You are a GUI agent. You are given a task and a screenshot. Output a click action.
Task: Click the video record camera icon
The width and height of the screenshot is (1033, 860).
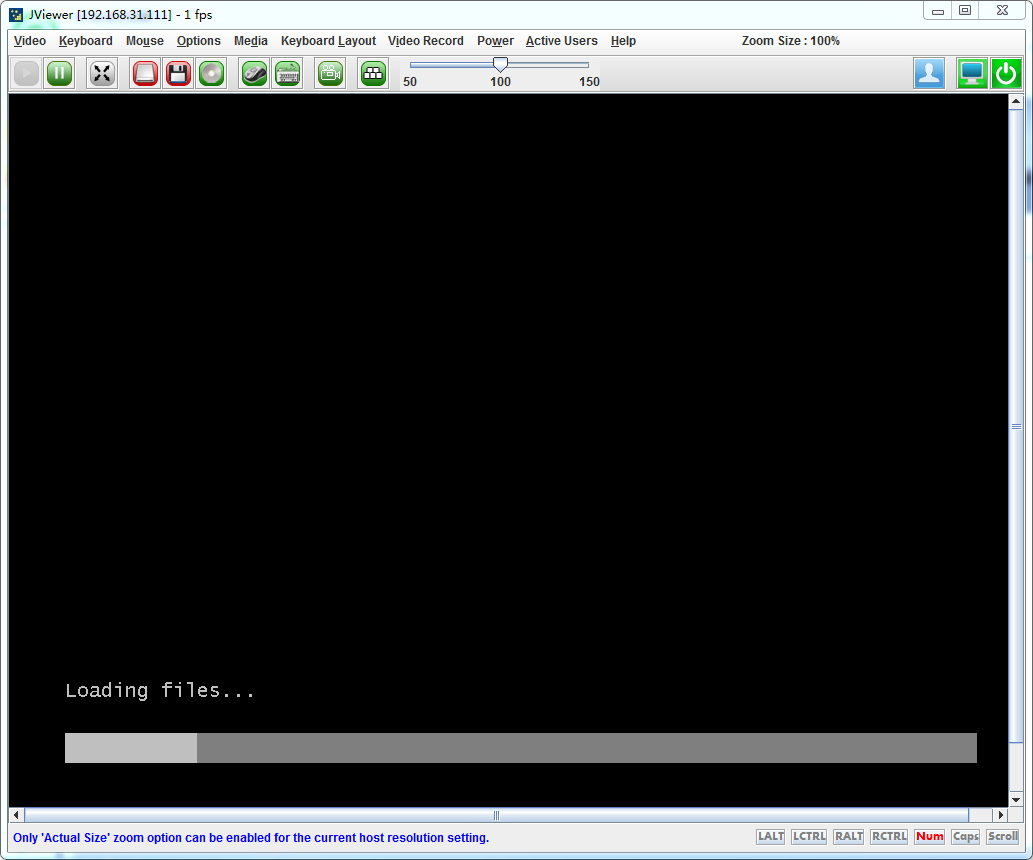330,73
